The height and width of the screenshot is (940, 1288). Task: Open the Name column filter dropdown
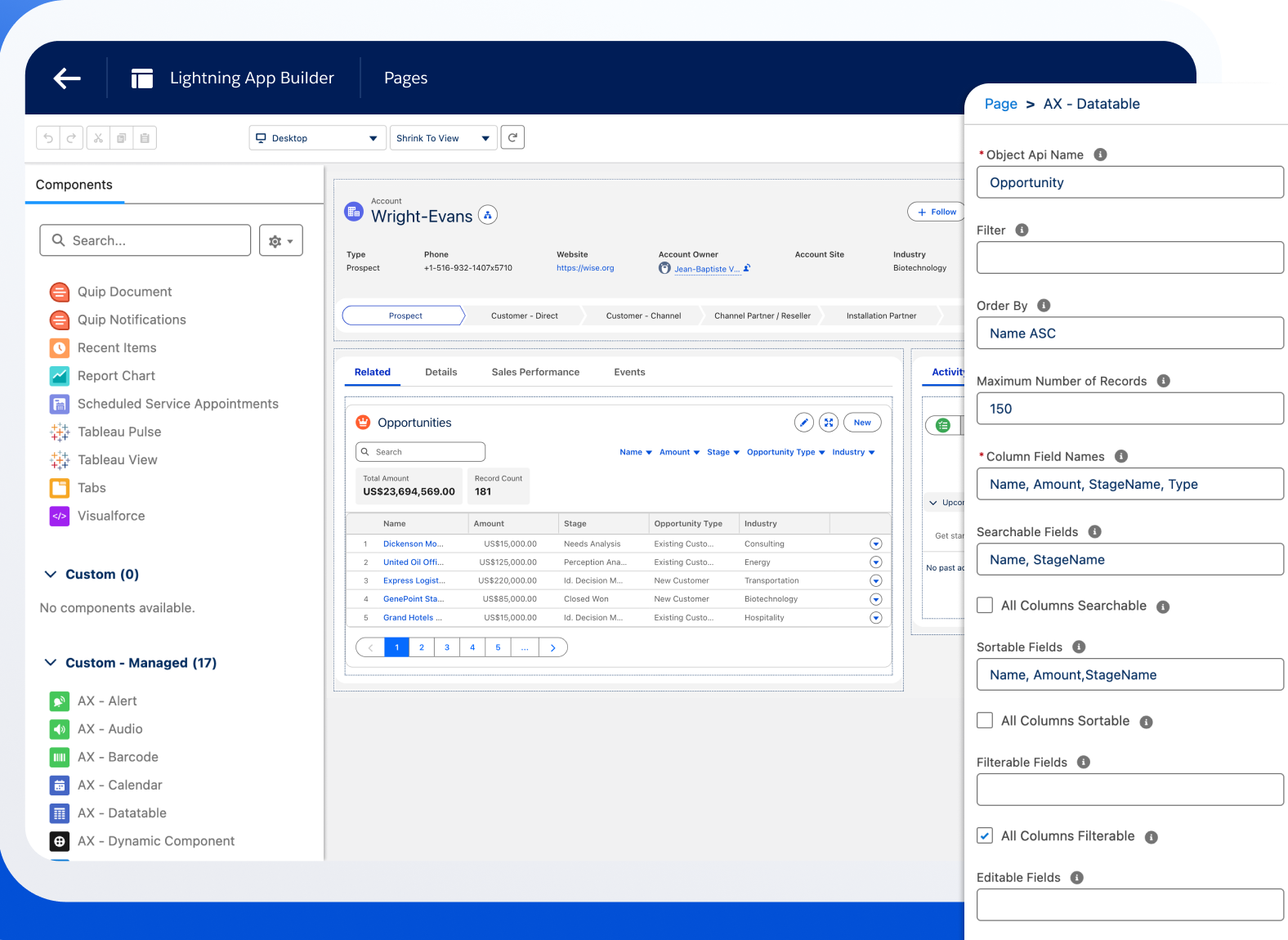[x=636, y=452]
